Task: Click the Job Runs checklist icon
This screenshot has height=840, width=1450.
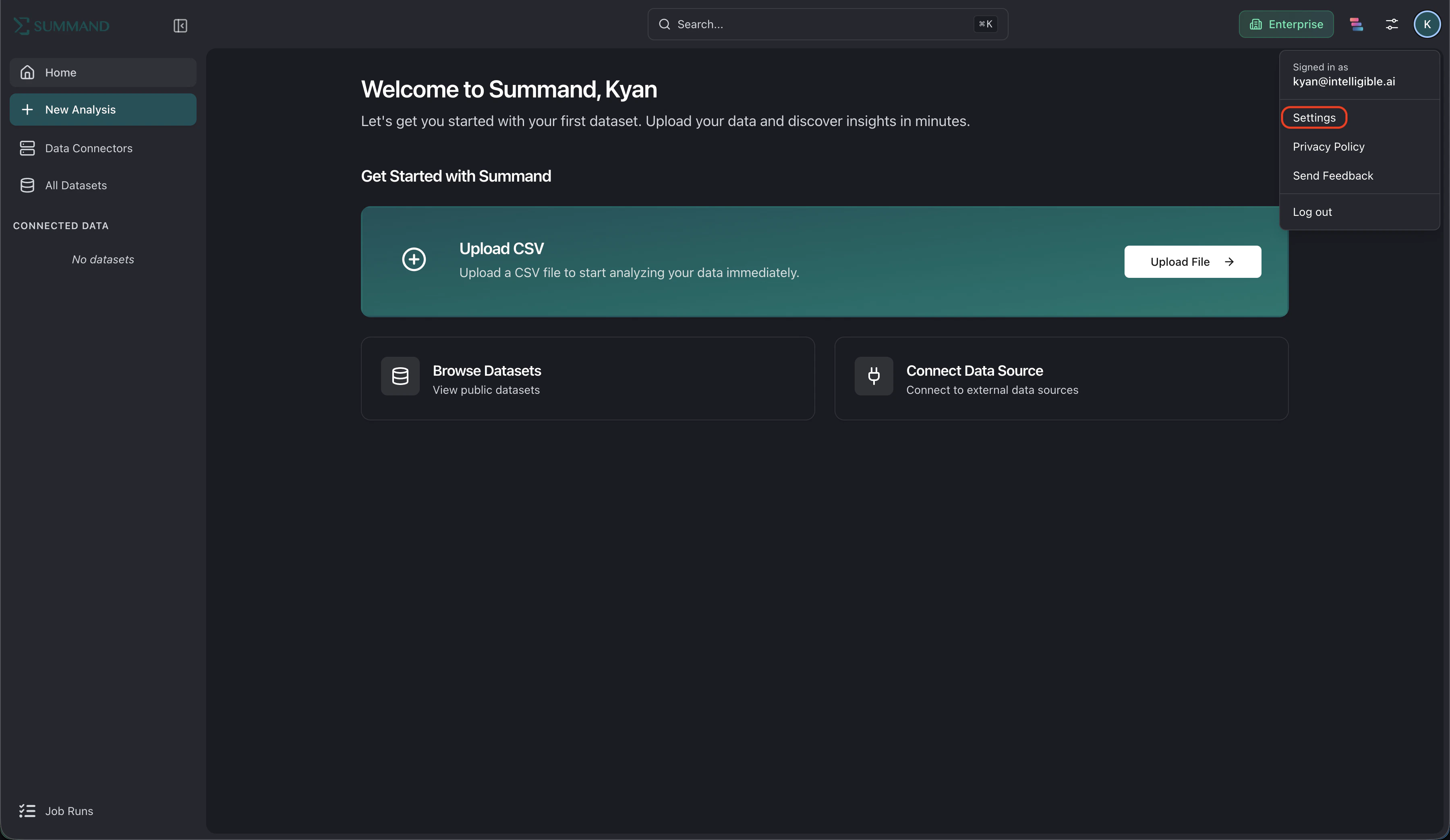Action: 27,811
